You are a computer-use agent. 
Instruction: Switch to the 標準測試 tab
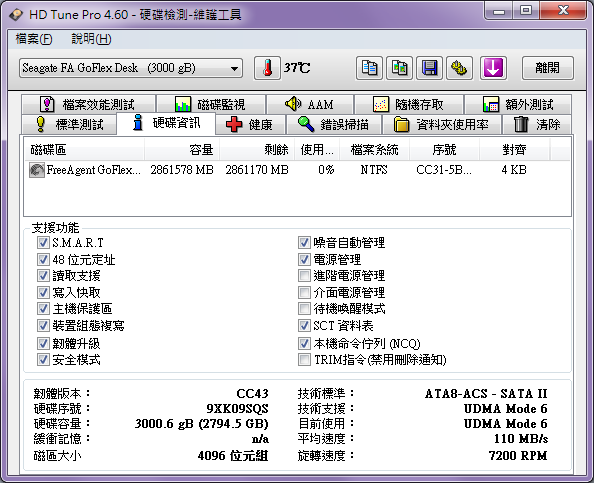click(69, 124)
